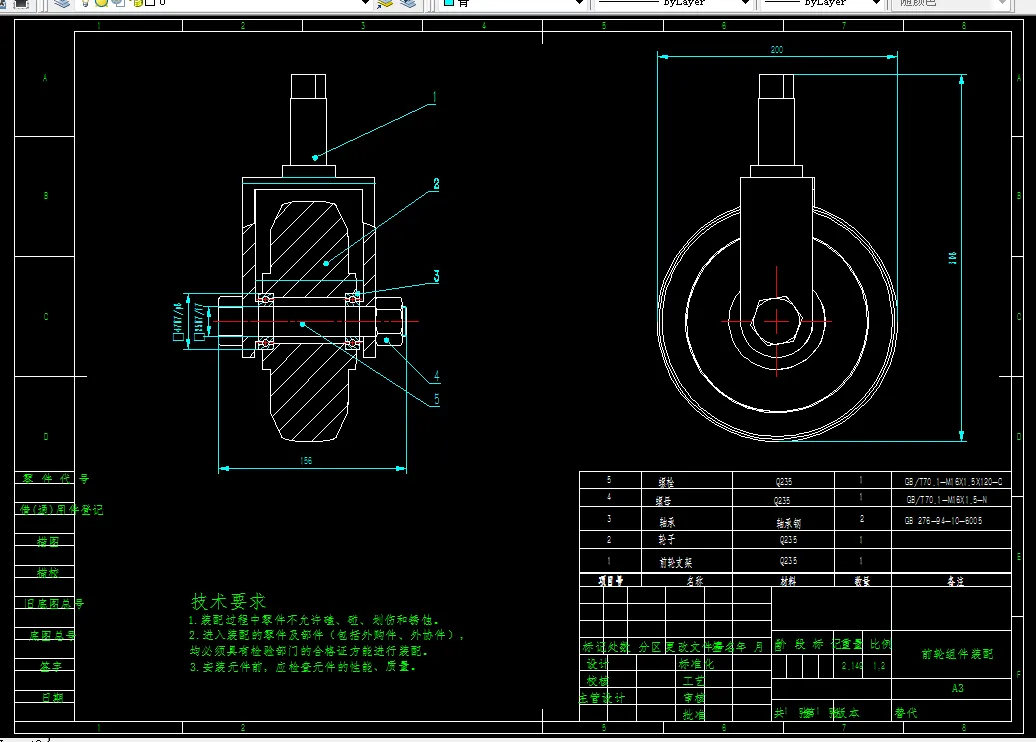Select the 设计 title block label
The image size is (1036, 742).
tap(597, 663)
